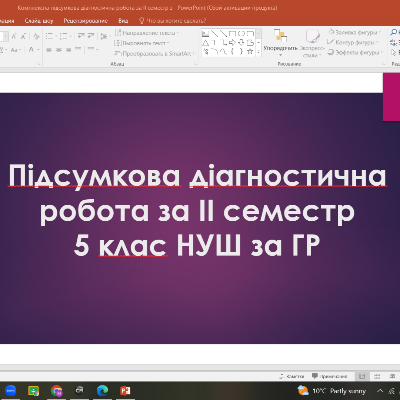
Task: Align text to the left
Action: click(49, 50)
